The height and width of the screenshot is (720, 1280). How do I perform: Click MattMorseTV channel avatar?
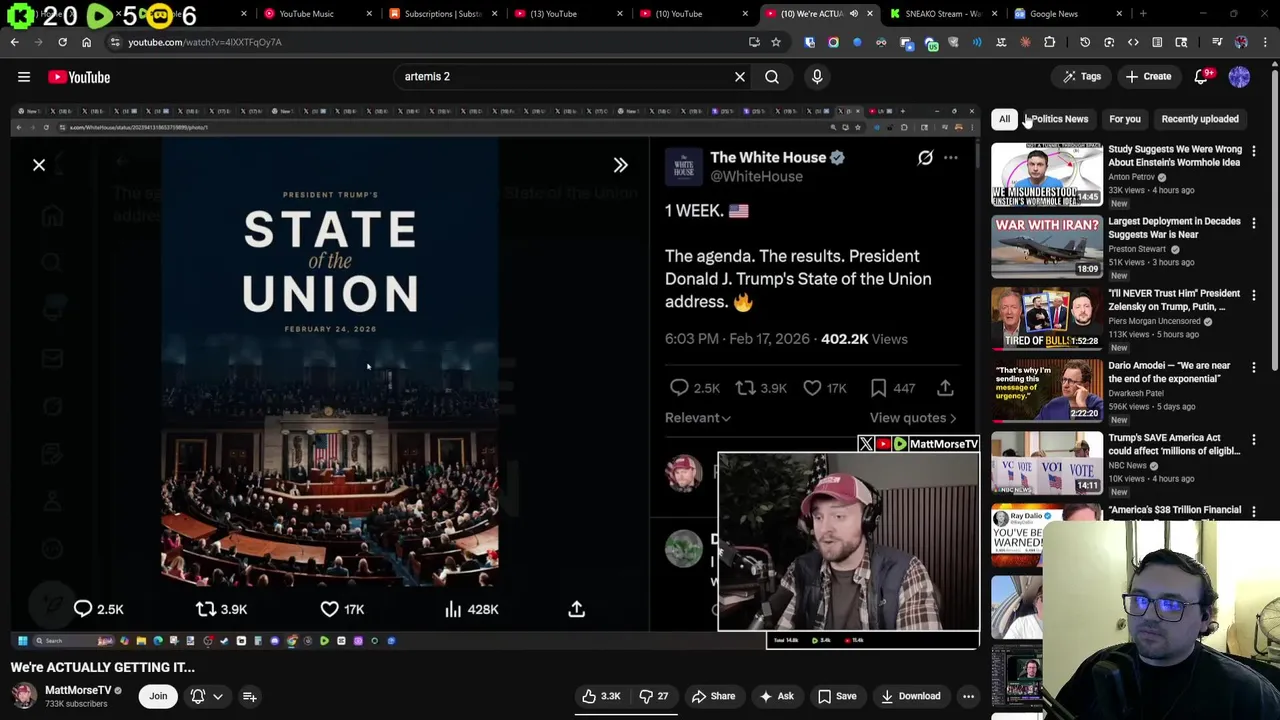(x=24, y=695)
